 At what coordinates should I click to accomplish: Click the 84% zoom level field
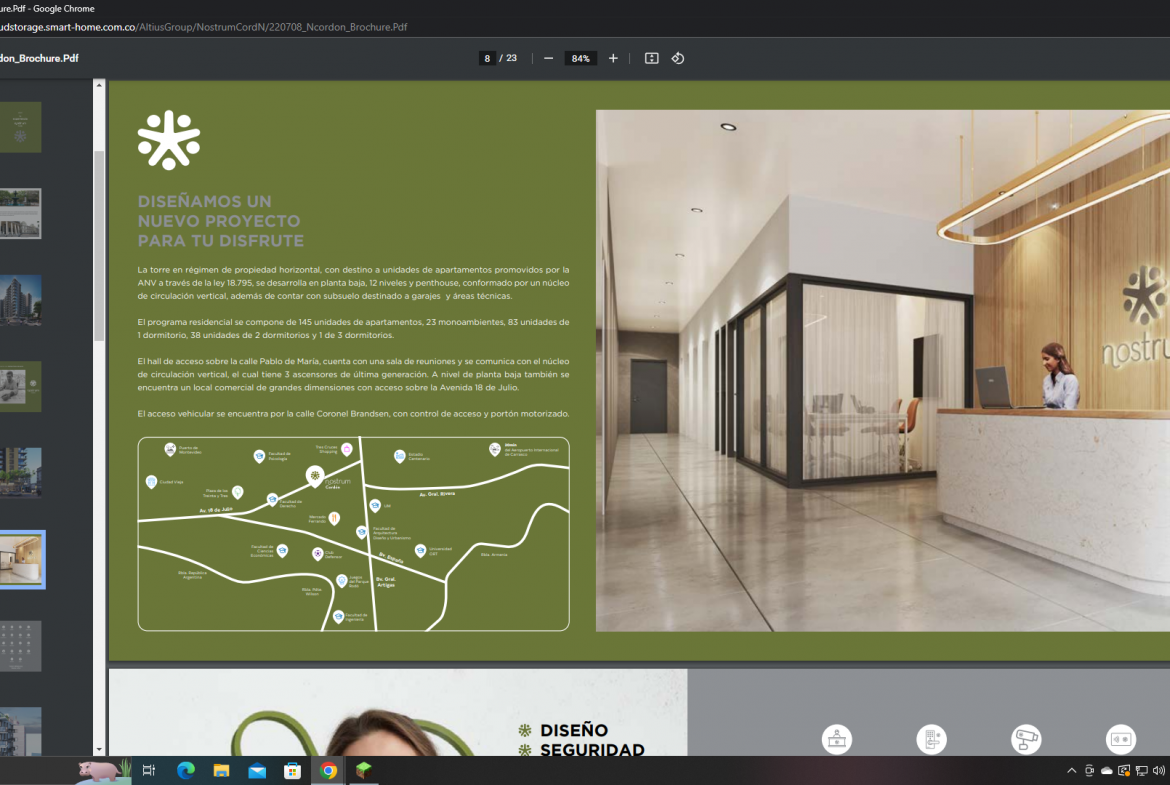click(x=580, y=58)
